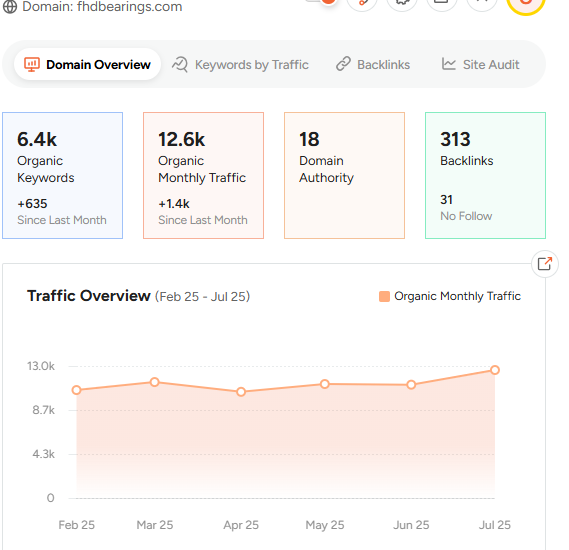Screen dimensions: 569x550
Task: Click the Domain Overview monitor icon
Action: 32,65
